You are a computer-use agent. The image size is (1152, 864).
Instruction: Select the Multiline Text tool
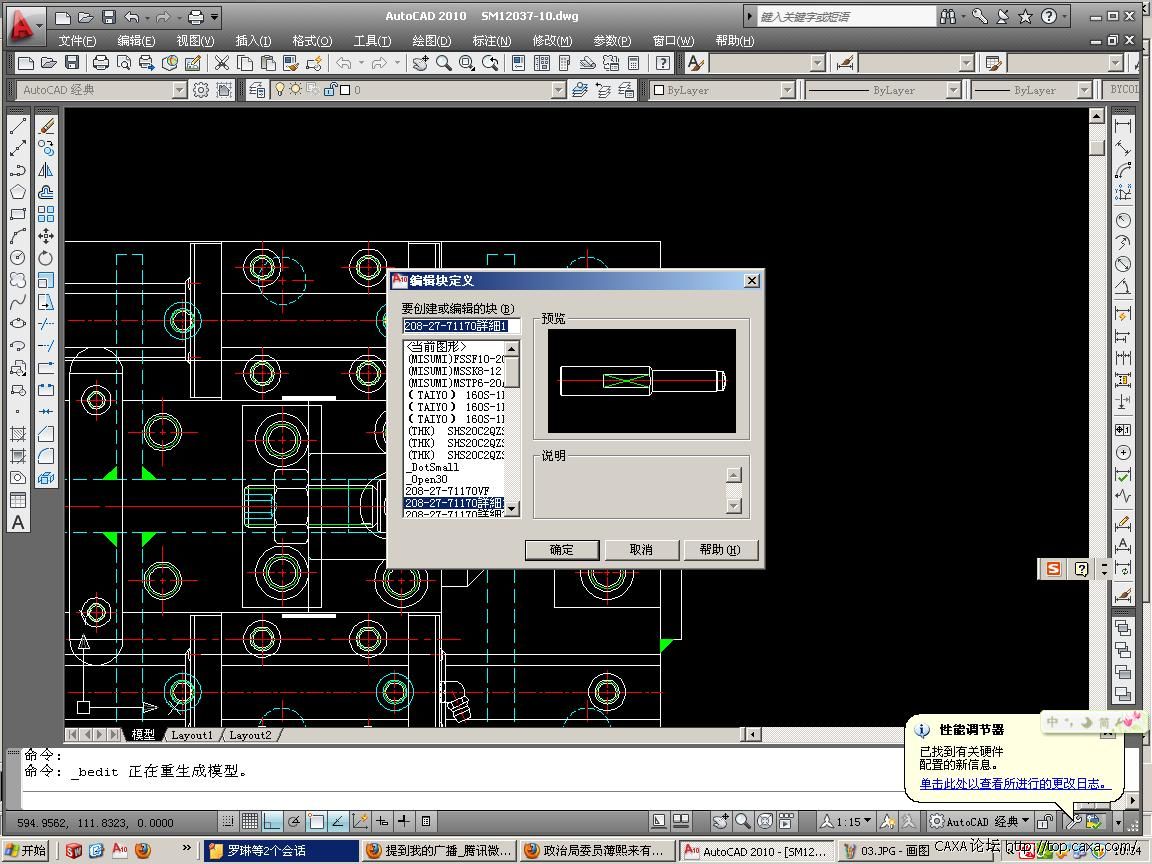(x=18, y=522)
